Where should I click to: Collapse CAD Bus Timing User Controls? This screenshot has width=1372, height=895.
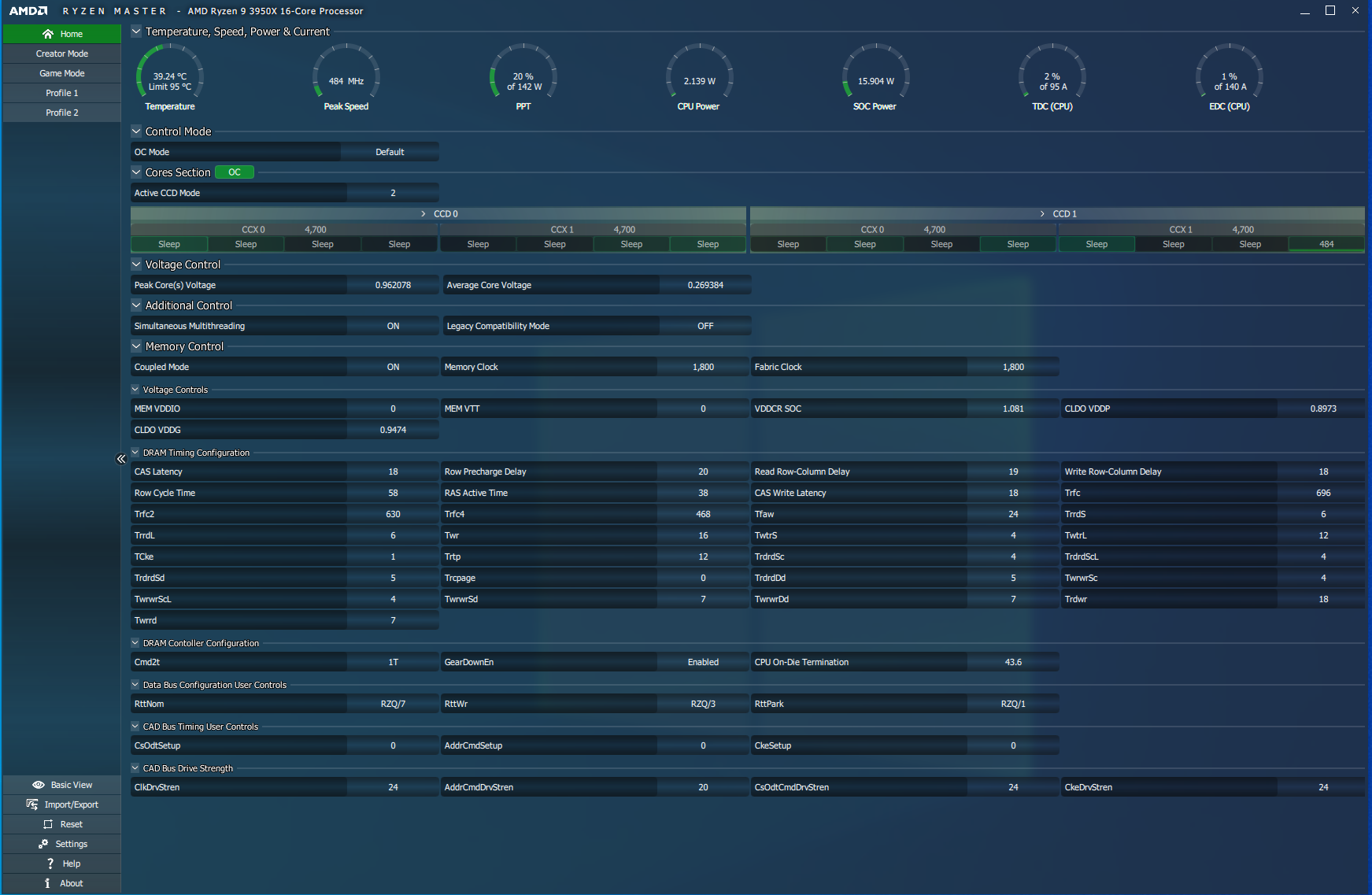point(135,727)
